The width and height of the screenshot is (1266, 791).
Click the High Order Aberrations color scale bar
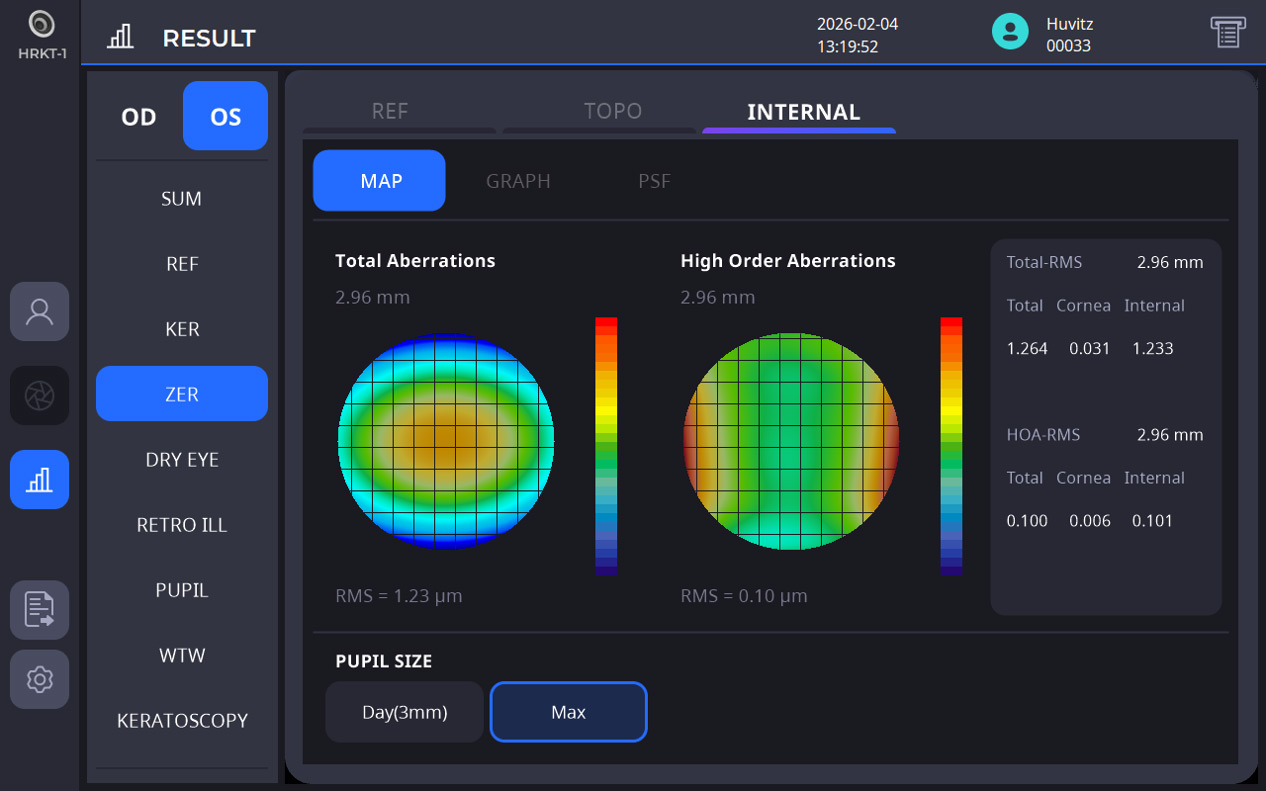[x=951, y=446]
